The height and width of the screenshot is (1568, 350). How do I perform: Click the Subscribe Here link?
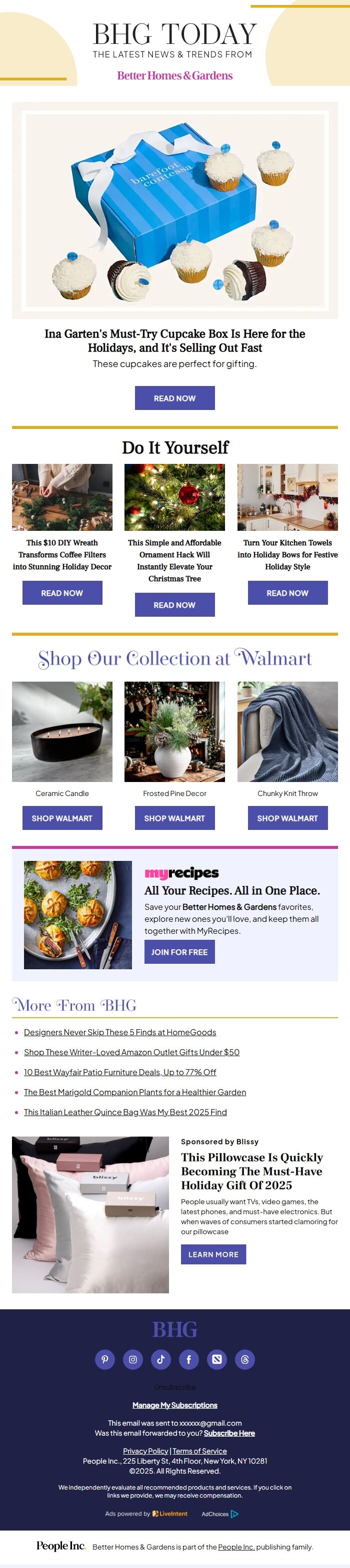[x=229, y=1433]
